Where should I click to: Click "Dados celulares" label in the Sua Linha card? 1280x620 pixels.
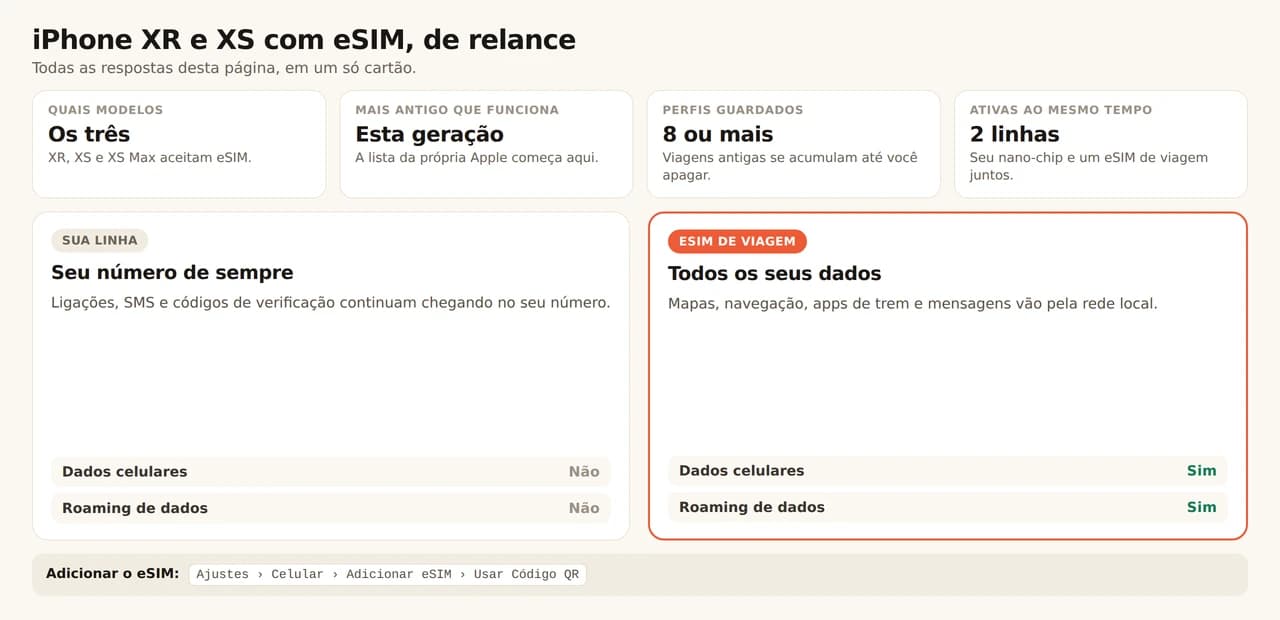point(124,471)
